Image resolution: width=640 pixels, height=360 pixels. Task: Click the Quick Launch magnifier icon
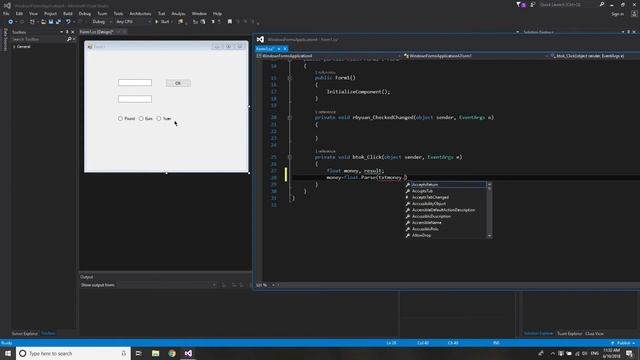(602, 4)
